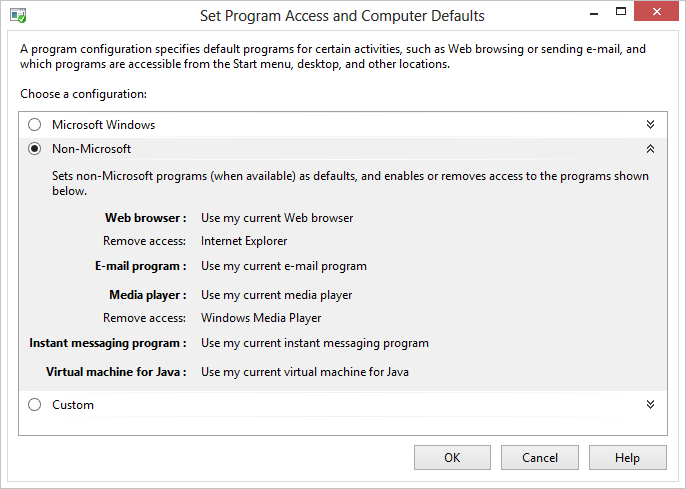Collapse the Non-Microsoft configuration chevron
Image resolution: width=686 pixels, height=489 pixels.
pyautogui.click(x=650, y=149)
